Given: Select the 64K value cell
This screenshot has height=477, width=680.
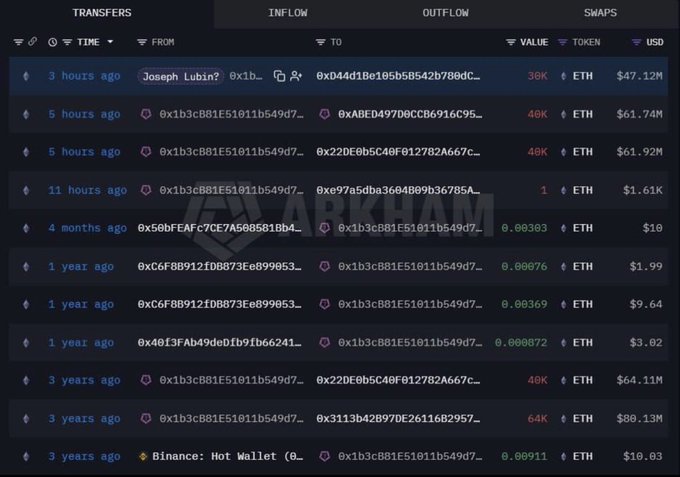Looking at the screenshot, I should pyautogui.click(x=537, y=418).
